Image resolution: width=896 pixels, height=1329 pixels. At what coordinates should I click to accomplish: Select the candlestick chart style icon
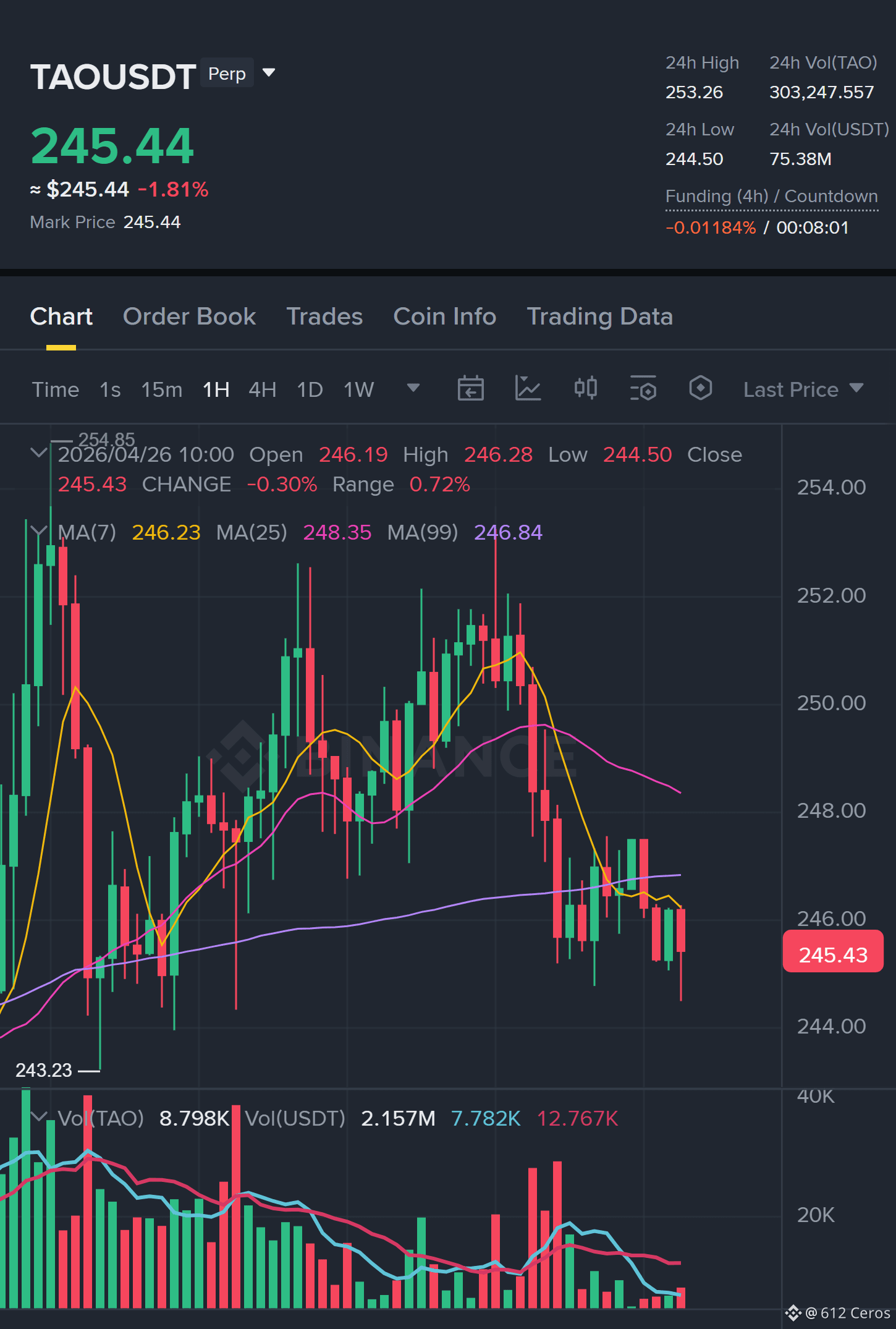pos(585,388)
